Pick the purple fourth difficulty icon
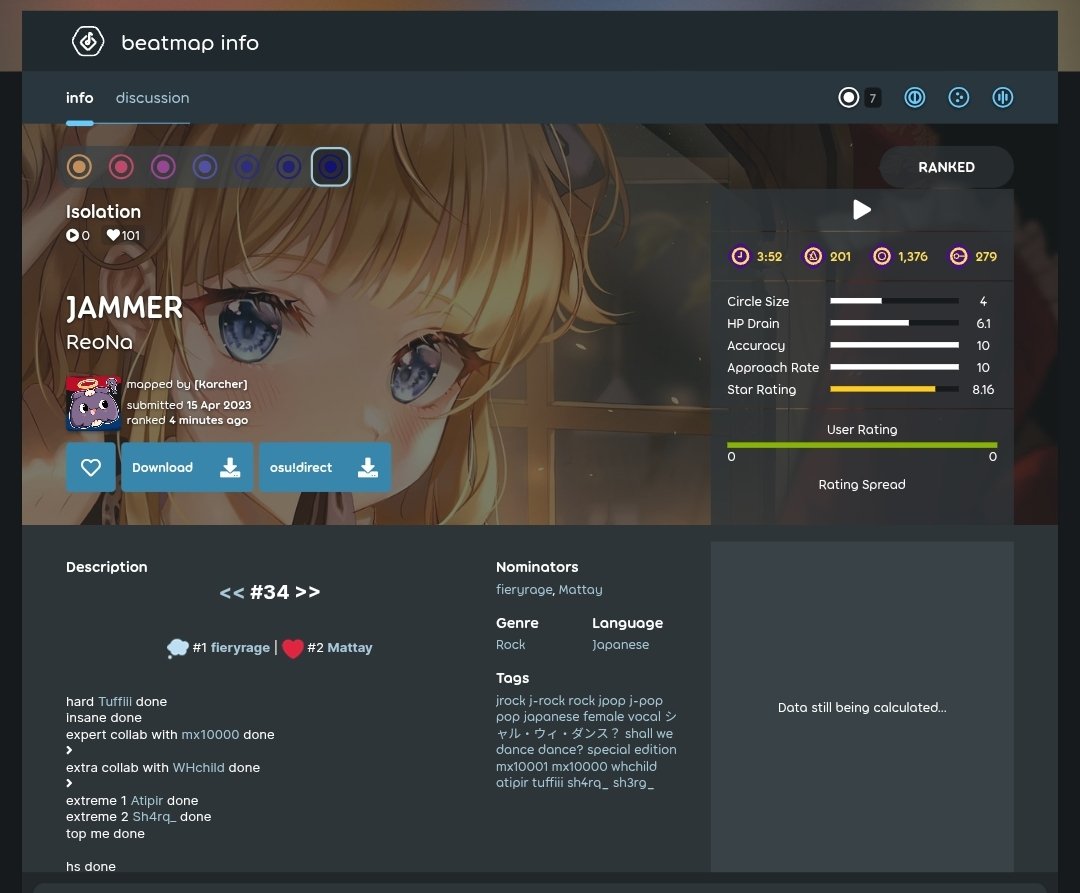The width and height of the screenshot is (1080, 893). point(205,167)
